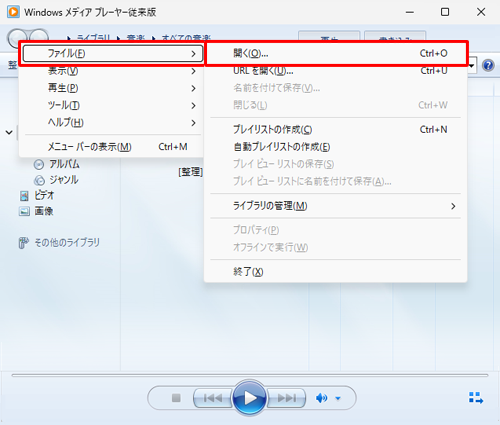The image size is (500, 425).
Task: Open その他のライブラリ
Action: tap(67, 242)
